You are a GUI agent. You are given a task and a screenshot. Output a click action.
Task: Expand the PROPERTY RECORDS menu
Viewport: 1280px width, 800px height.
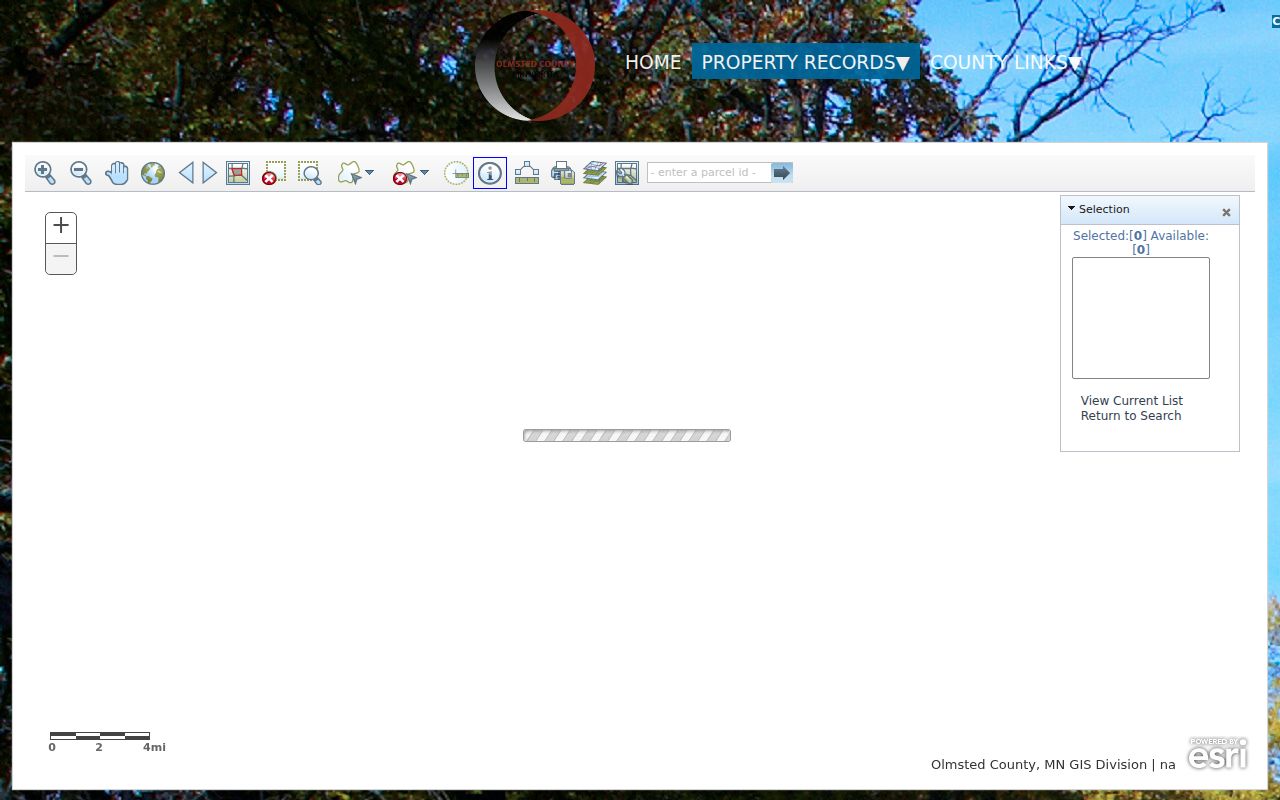coord(806,62)
